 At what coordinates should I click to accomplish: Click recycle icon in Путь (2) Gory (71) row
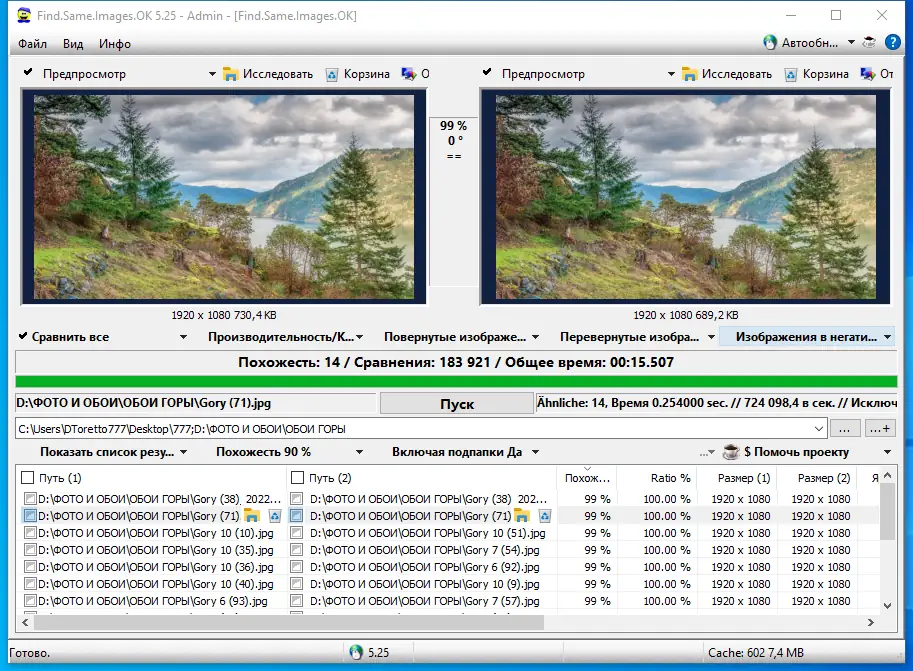(x=544, y=515)
